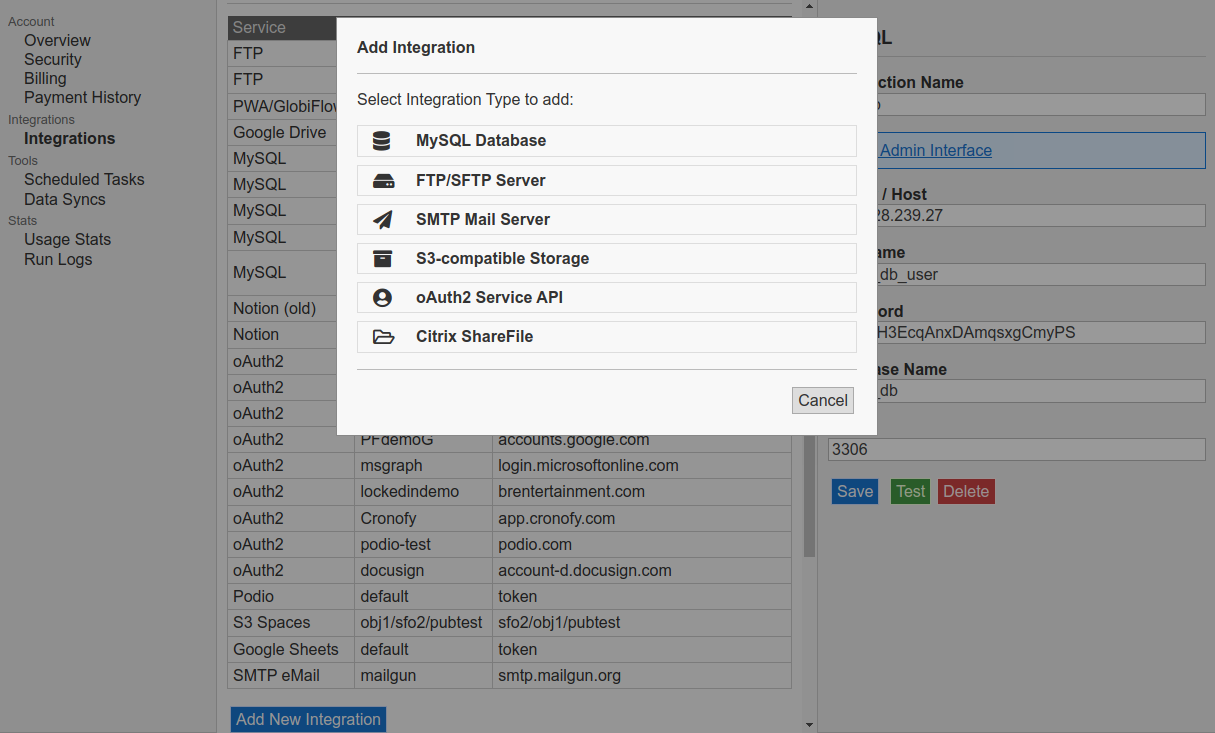Click the green Test button
Screen dimensions: 1215x733
910,491
